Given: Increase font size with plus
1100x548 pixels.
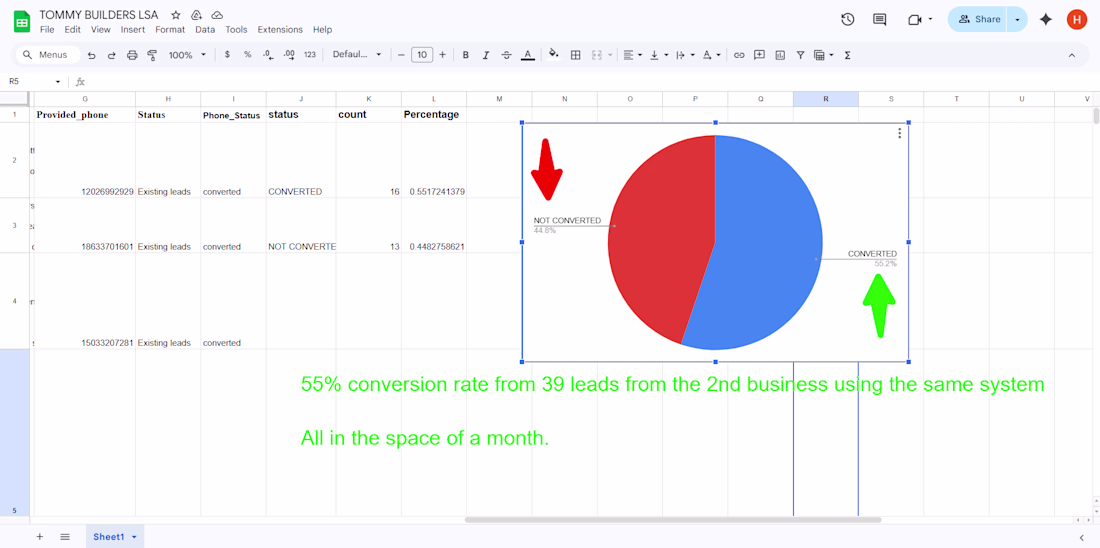Looking at the screenshot, I should click(442, 55).
